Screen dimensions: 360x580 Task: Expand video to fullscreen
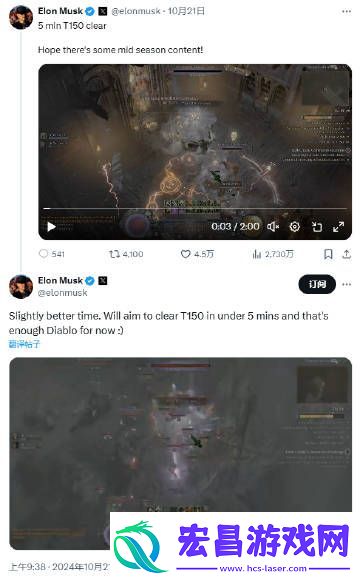pos(338,226)
